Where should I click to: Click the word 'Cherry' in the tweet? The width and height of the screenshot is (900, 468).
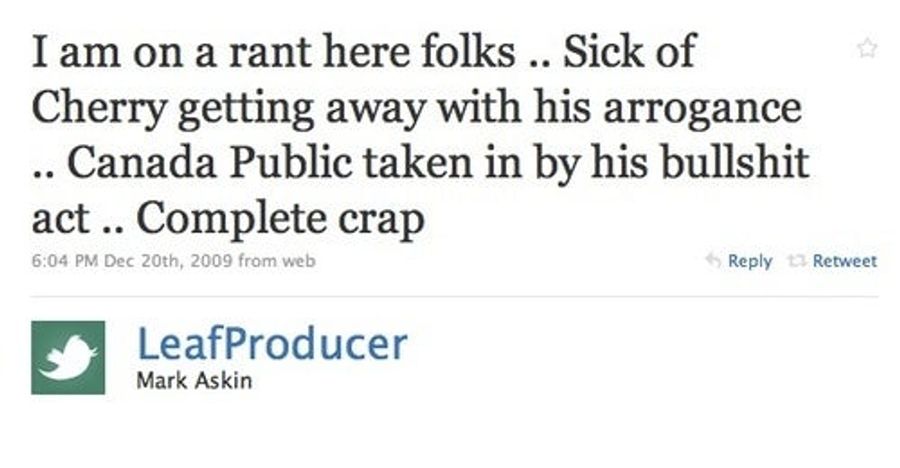pyautogui.click(x=100, y=109)
